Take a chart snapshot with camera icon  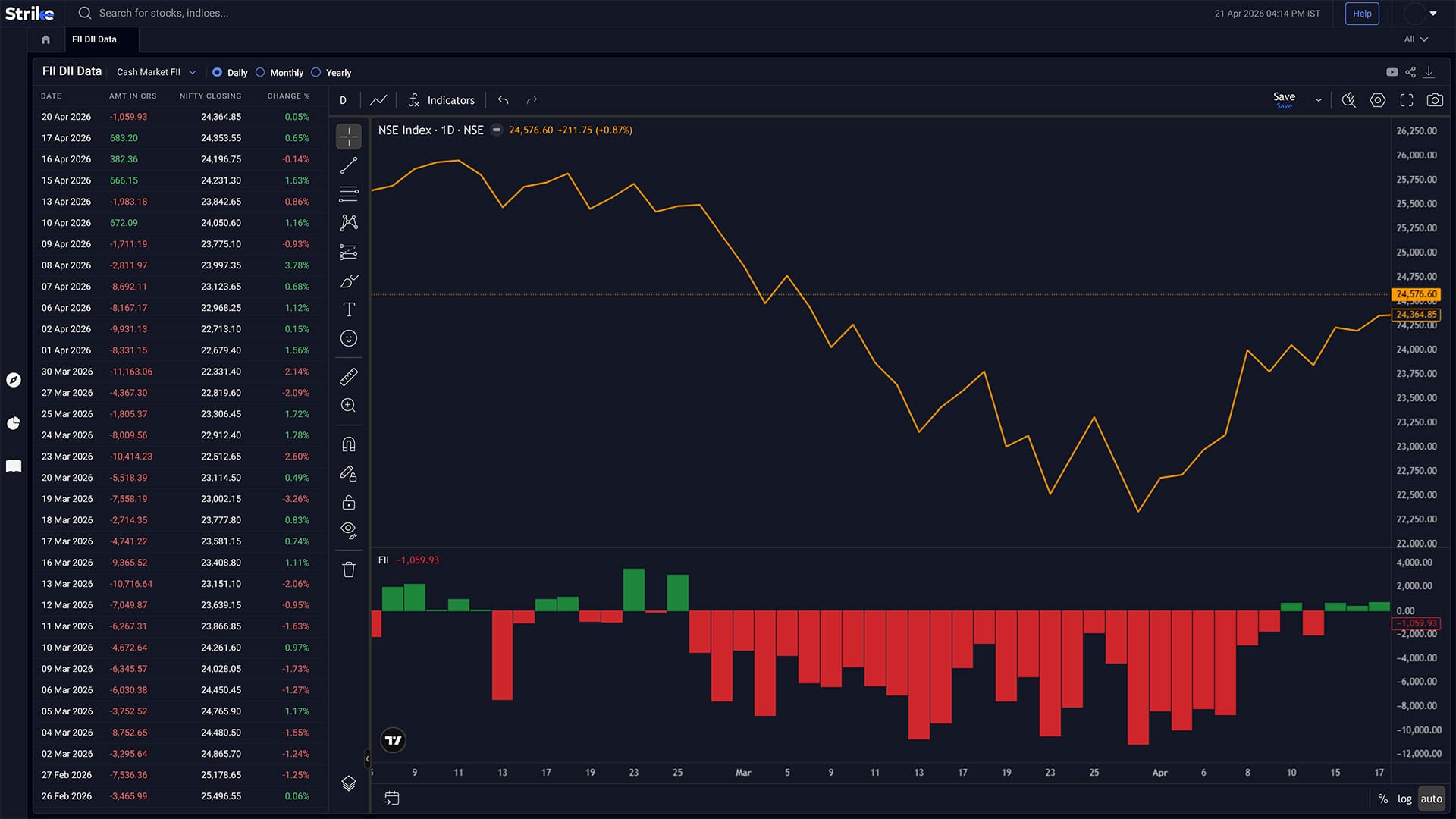pyautogui.click(x=1435, y=100)
